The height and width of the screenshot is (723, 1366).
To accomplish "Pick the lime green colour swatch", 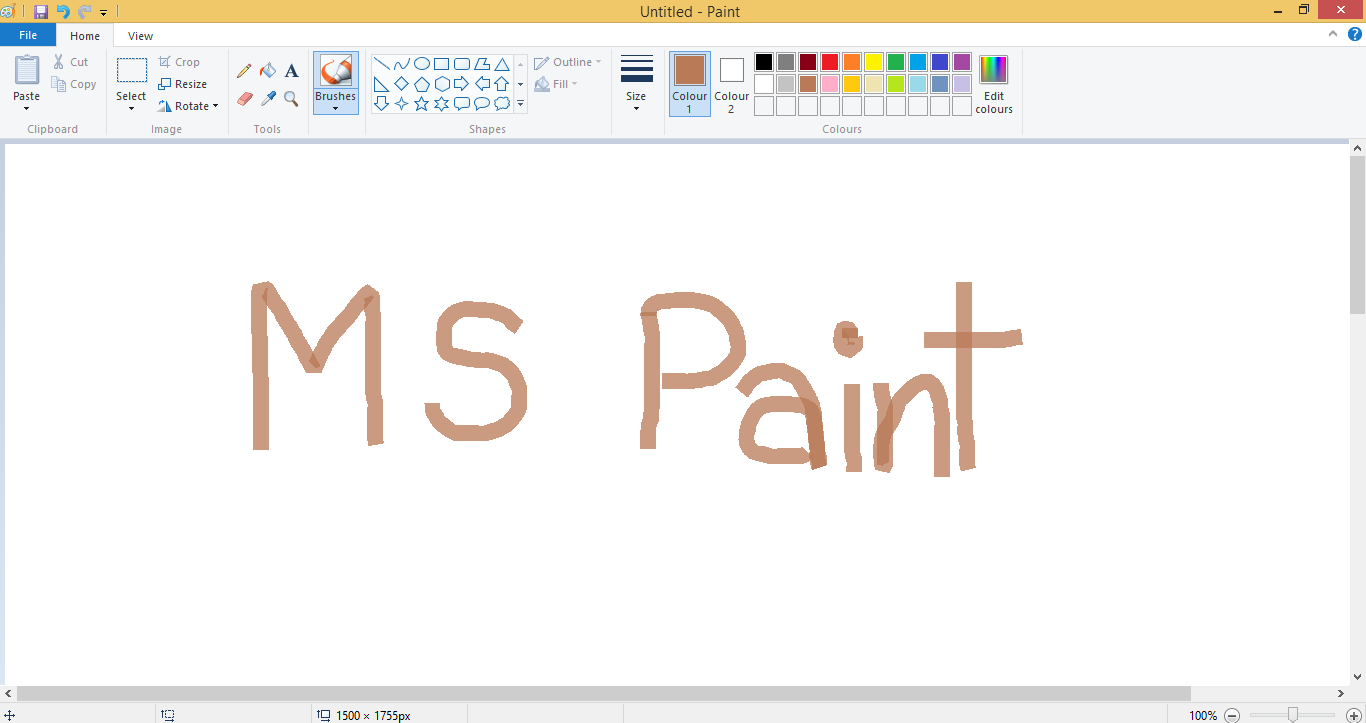I will click(x=896, y=84).
